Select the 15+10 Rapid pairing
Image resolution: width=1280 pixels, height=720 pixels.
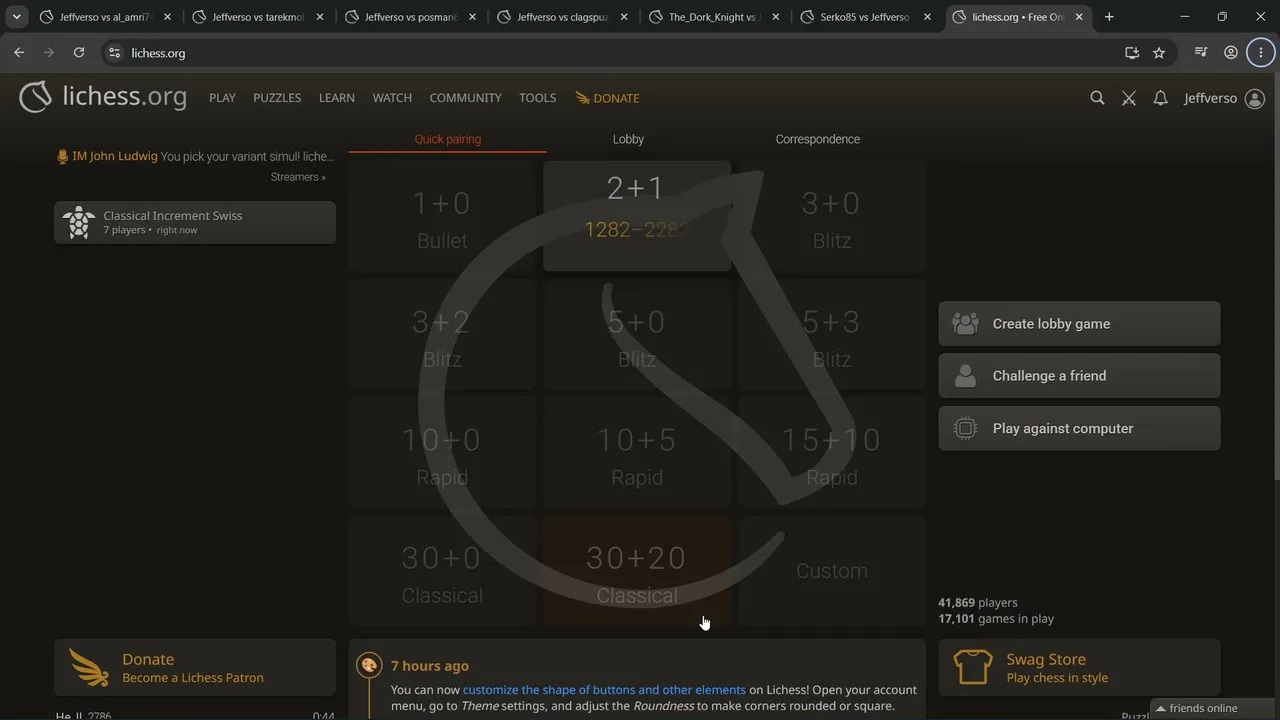[x=832, y=453]
